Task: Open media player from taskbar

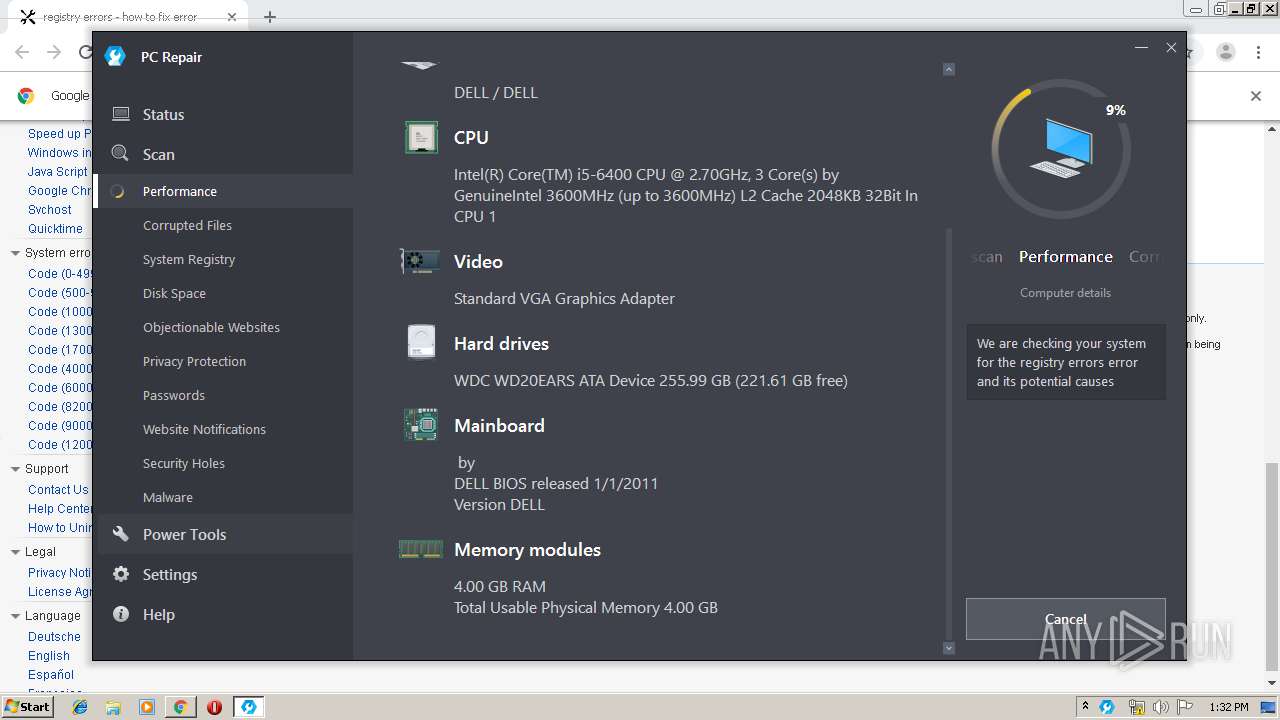Action: (147, 707)
